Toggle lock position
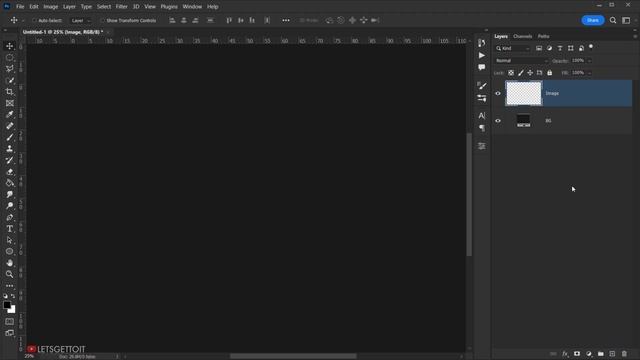The width and height of the screenshot is (640, 360). 530,73
